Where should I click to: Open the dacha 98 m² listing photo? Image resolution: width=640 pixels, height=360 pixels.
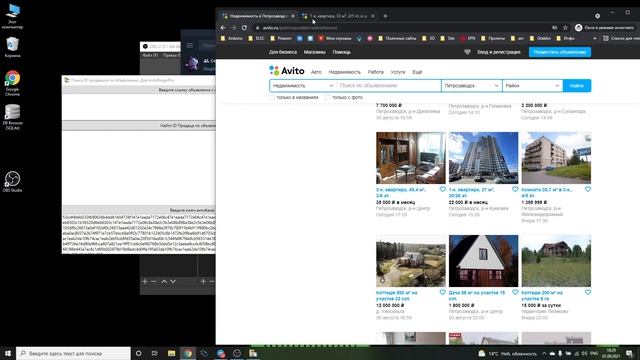(x=483, y=261)
